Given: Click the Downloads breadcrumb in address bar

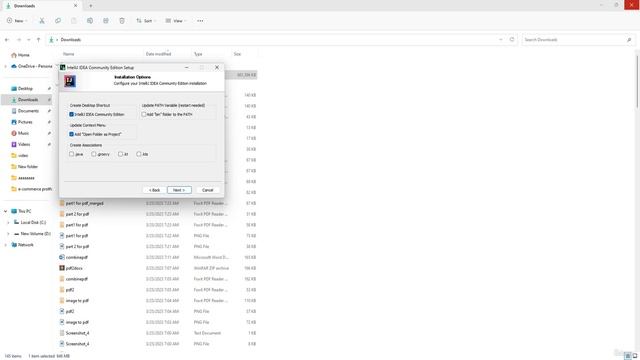Looking at the screenshot, I should click(71, 40).
